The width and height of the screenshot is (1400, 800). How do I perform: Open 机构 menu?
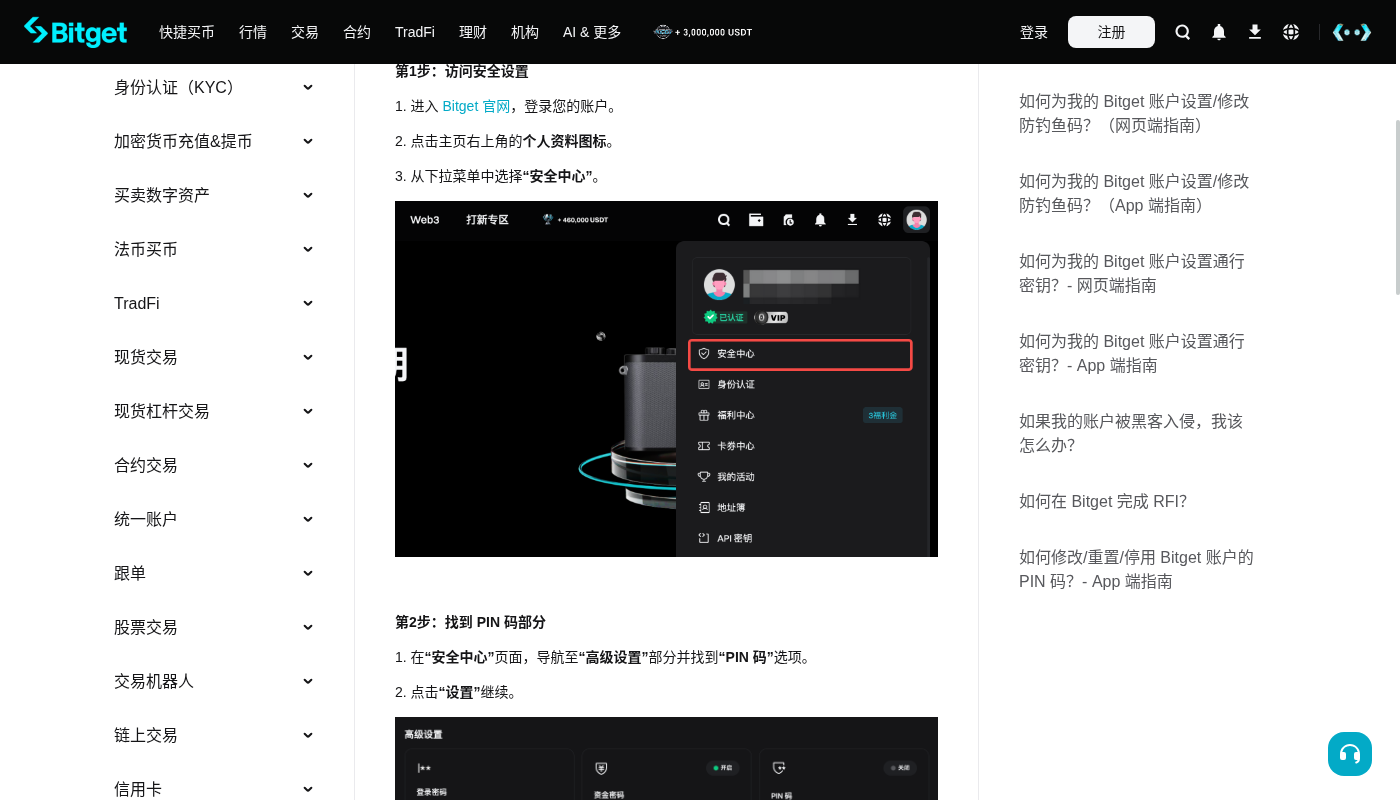pos(525,32)
